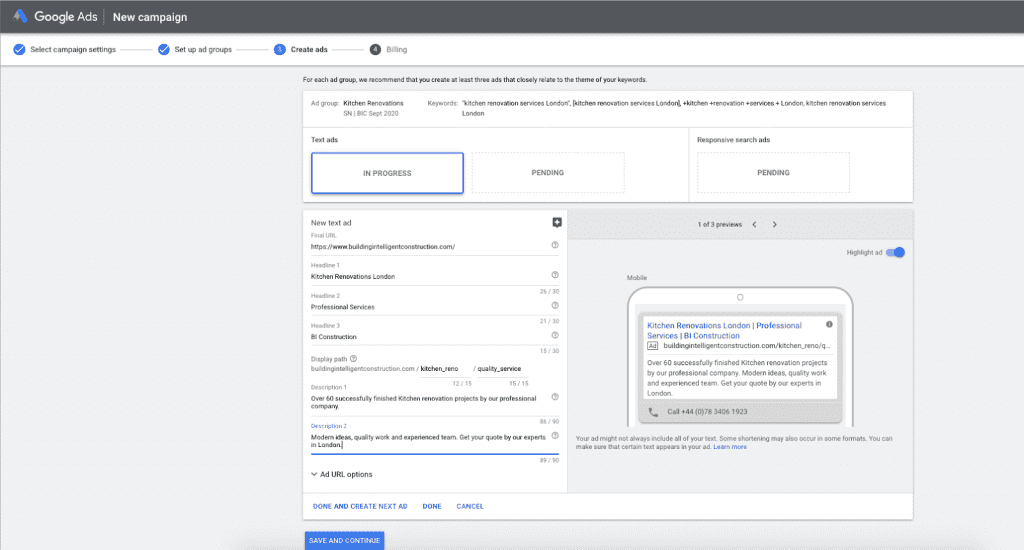Click the 'Text ads' heading
The width and height of the screenshot is (1024, 550).
[x=325, y=140]
